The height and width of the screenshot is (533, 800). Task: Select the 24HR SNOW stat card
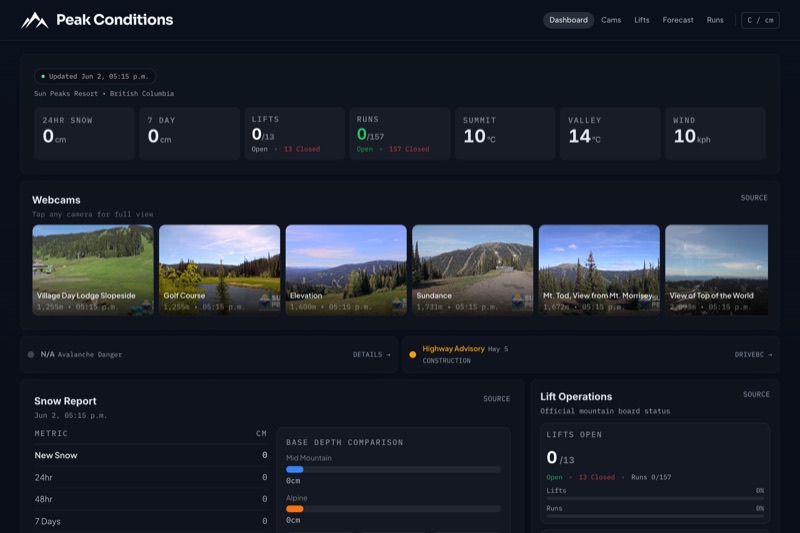[x=84, y=134]
